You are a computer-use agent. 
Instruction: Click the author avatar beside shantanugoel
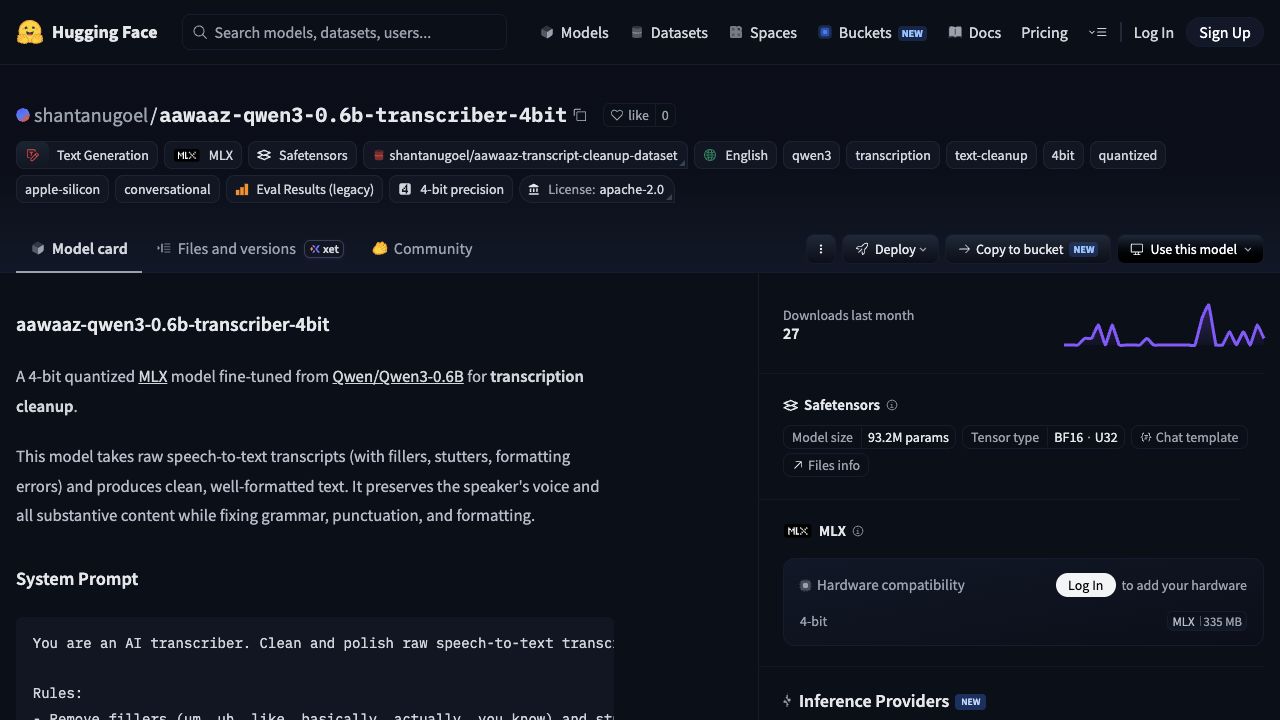pyautogui.click(x=23, y=115)
